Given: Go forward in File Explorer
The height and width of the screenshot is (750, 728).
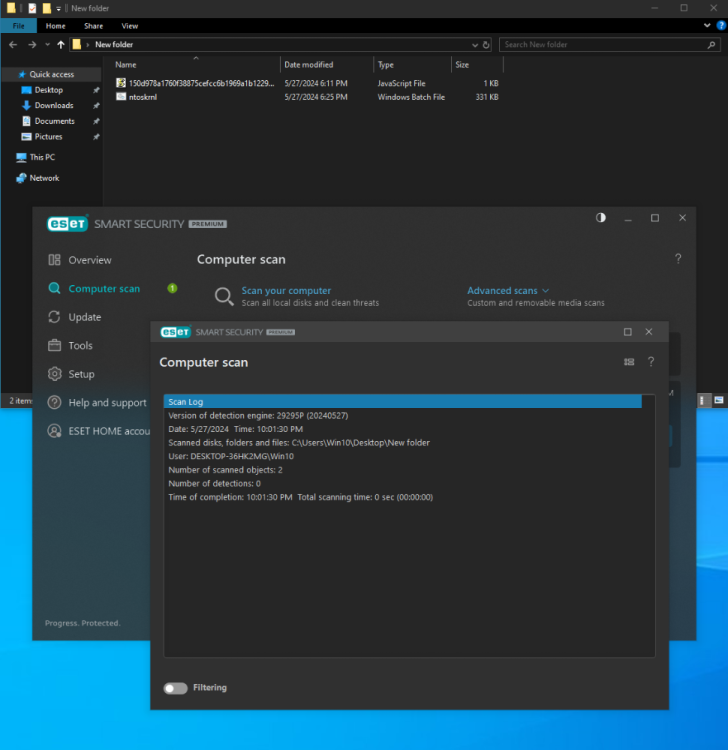Looking at the screenshot, I should pyautogui.click(x=32, y=44).
